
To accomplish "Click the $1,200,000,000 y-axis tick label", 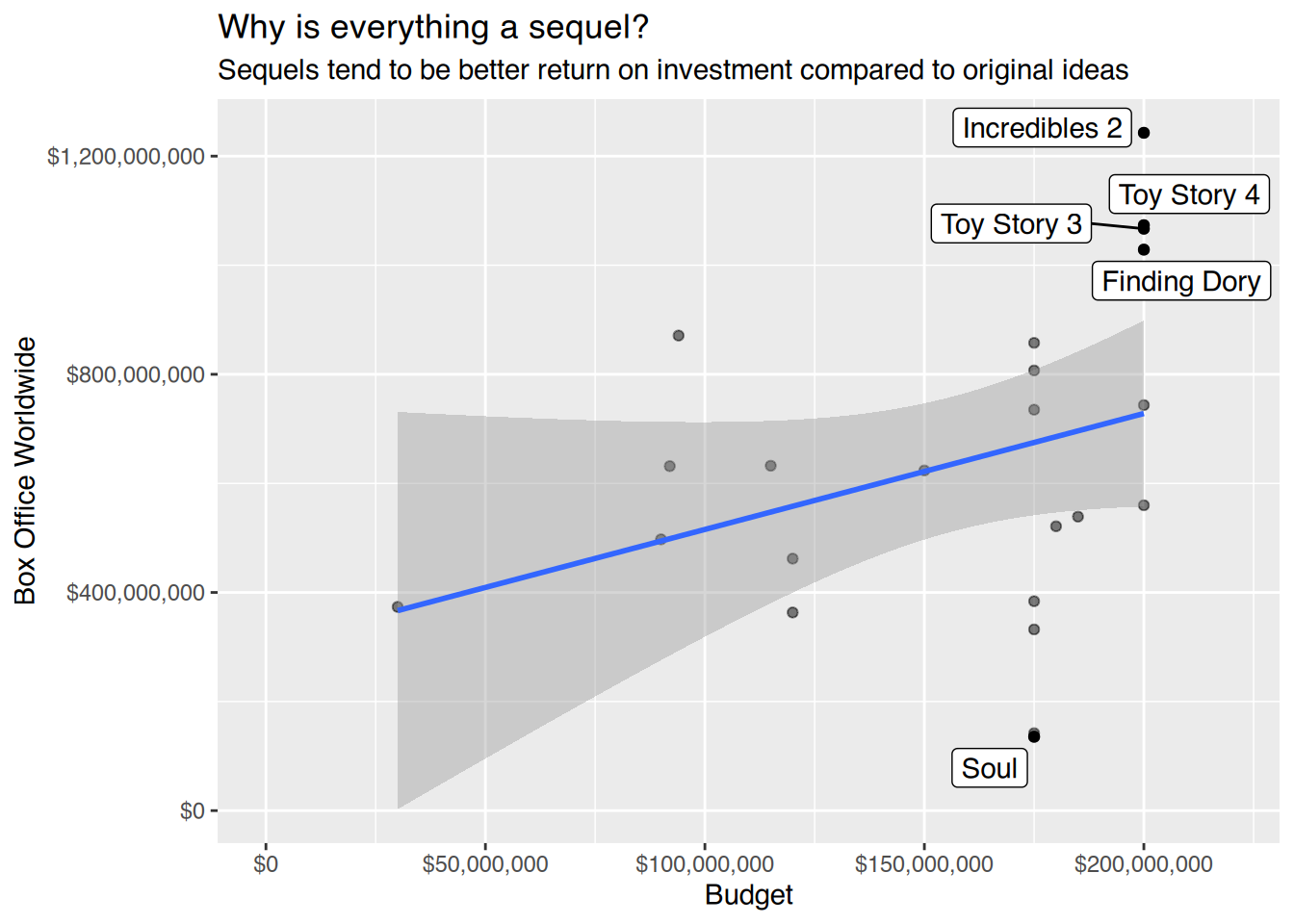I will [x=126, y=156].
